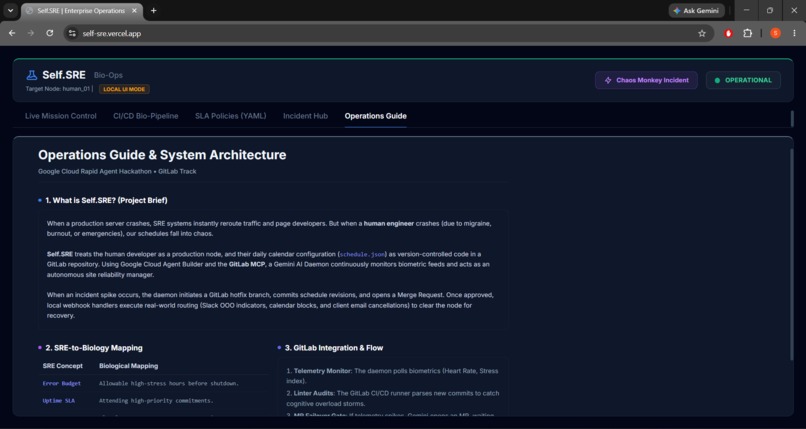This screenshot has width=806, height=429.
Task: Click heading 3. GitLab Integration & Flow
Action: pos(334,348)
